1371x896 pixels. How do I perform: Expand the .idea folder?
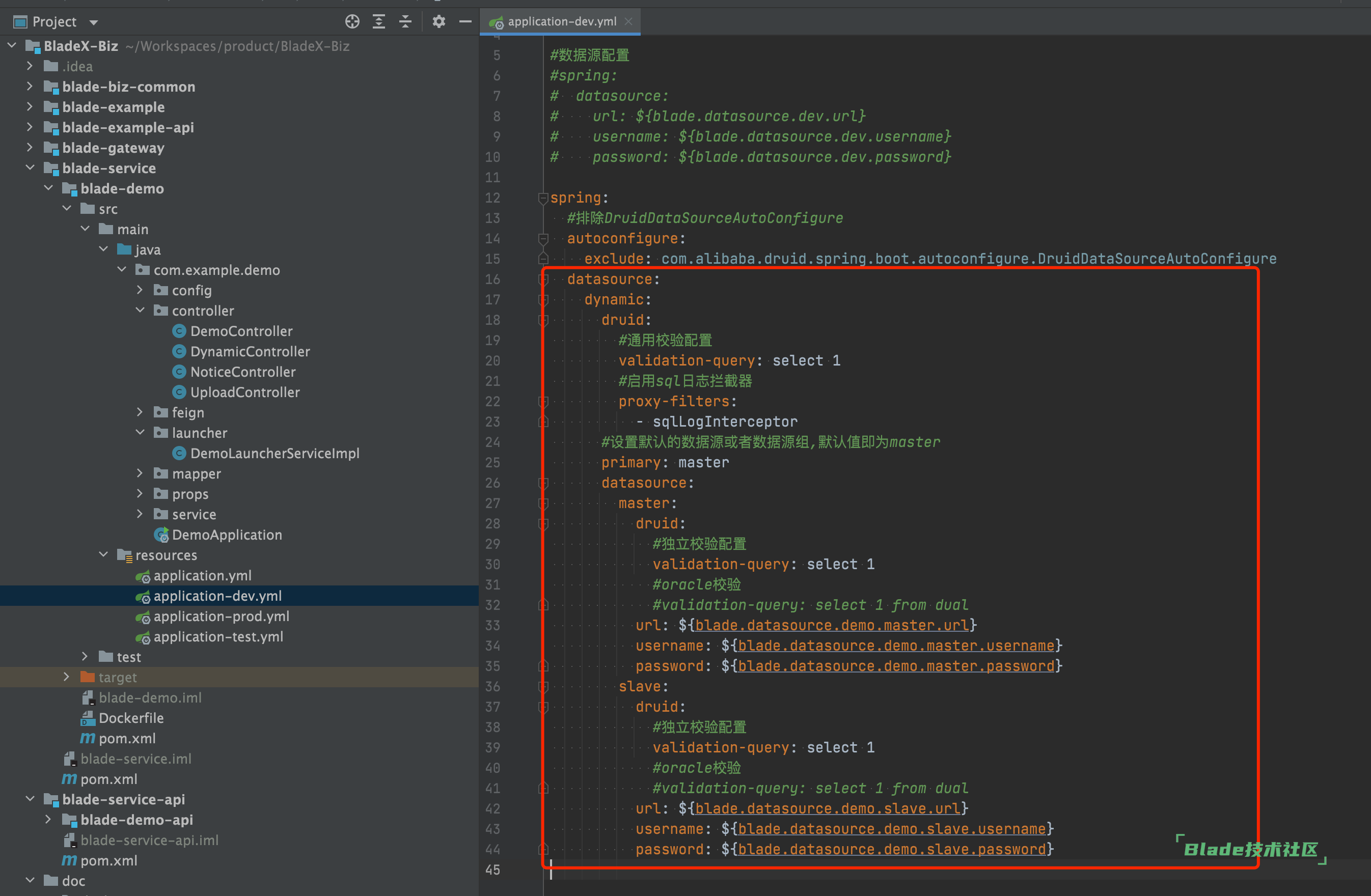pos(30,66)
